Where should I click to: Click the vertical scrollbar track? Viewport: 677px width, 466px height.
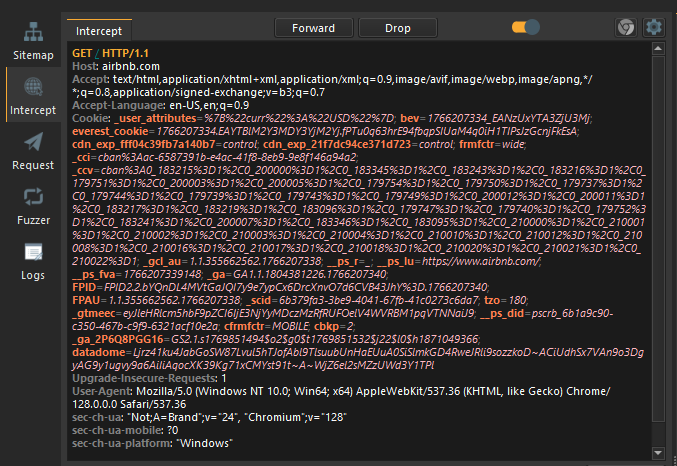point(658,238)
